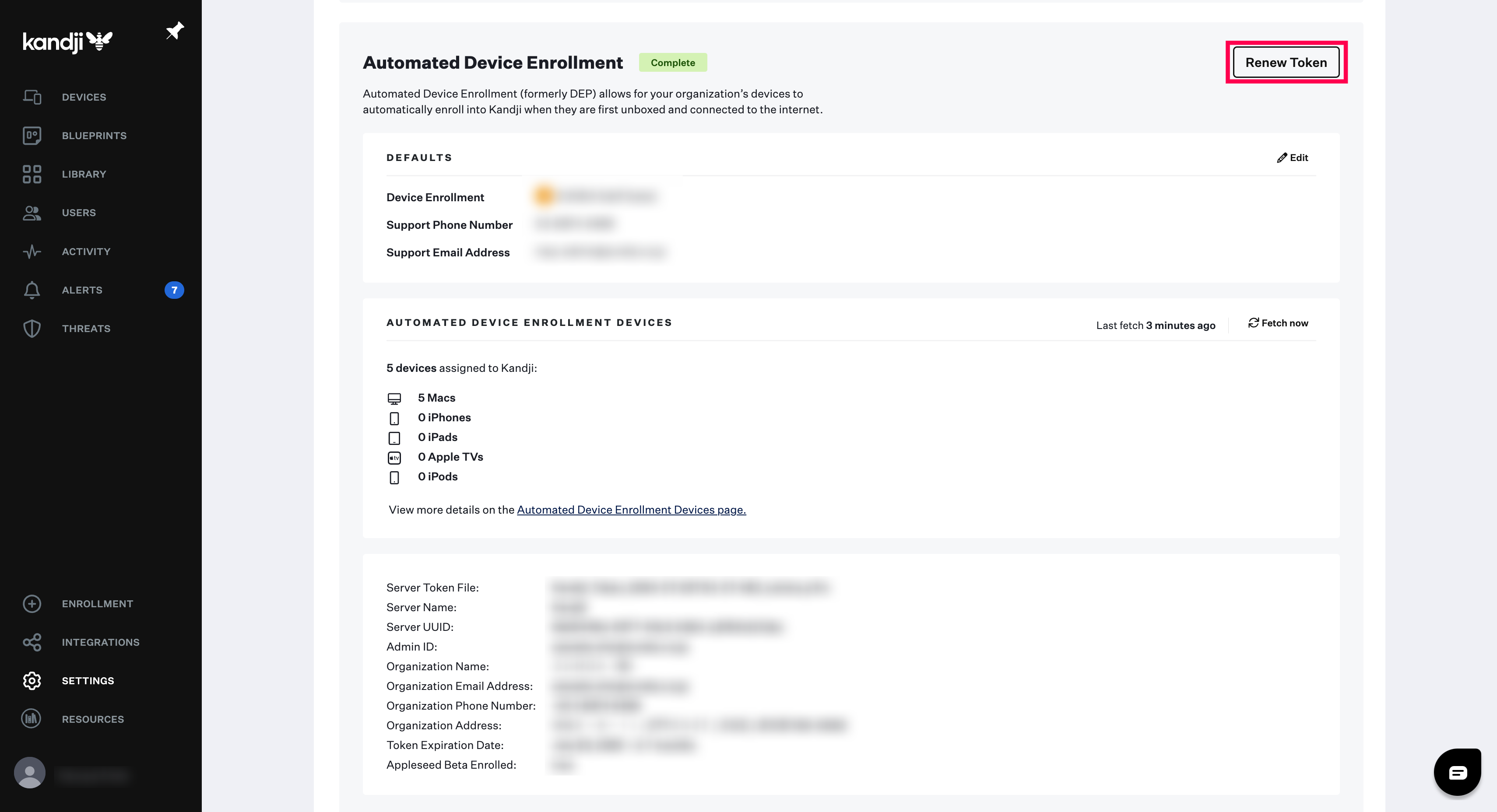Go to the SETTINGS menu item

(88, 681)
